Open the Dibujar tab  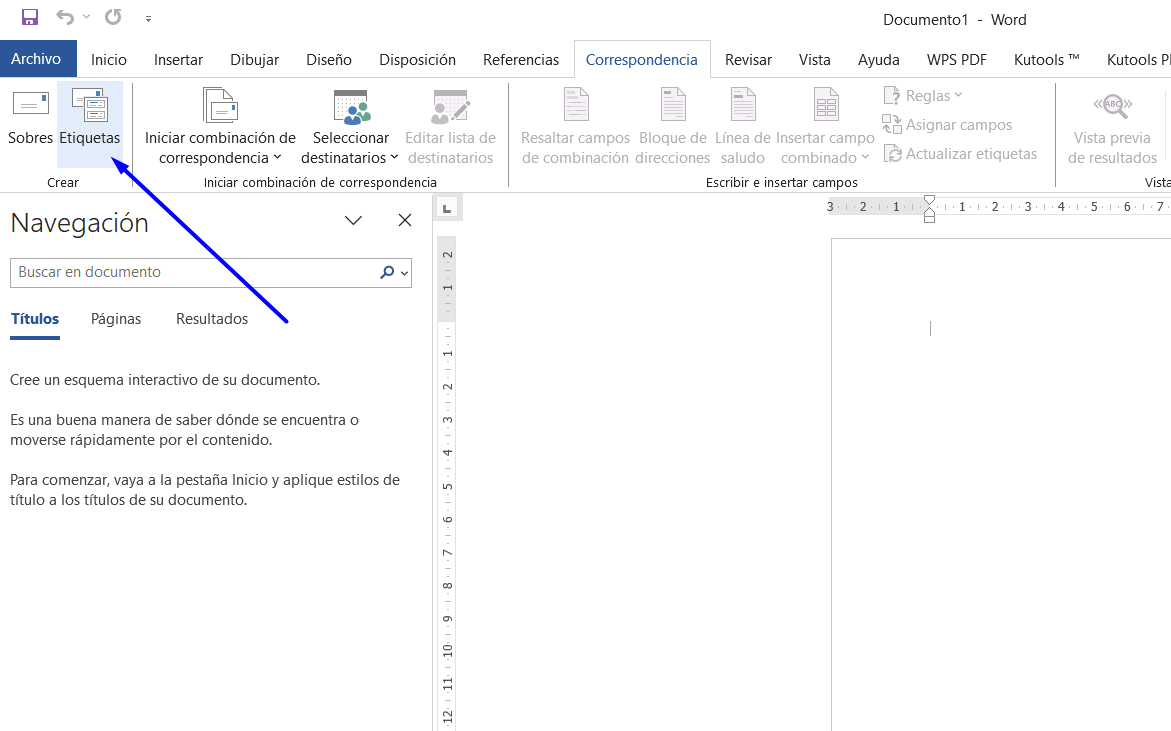[255, 60]
